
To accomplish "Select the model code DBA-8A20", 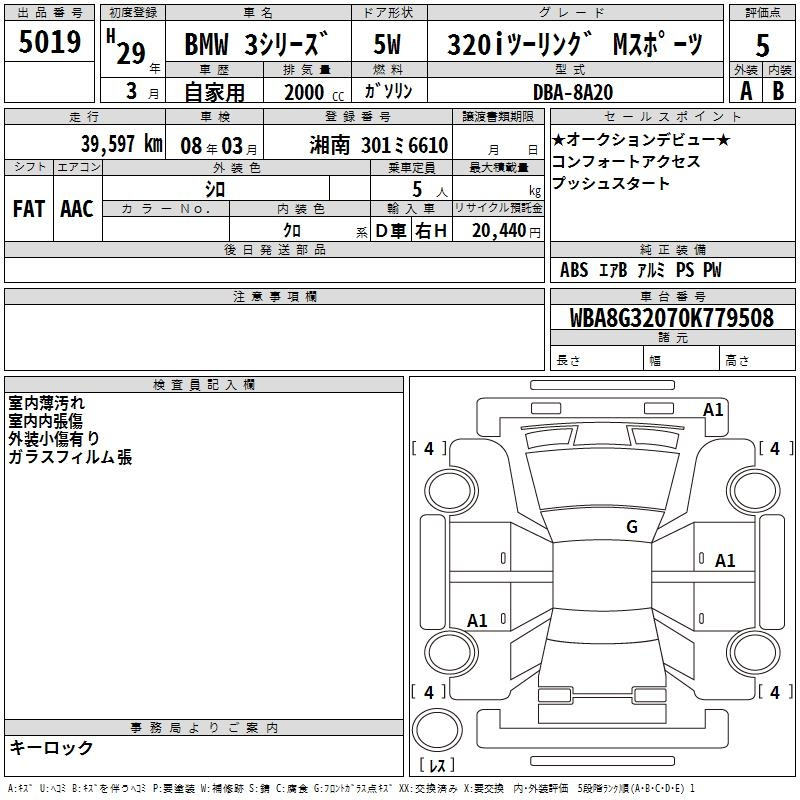I will (x=573, y=92).
